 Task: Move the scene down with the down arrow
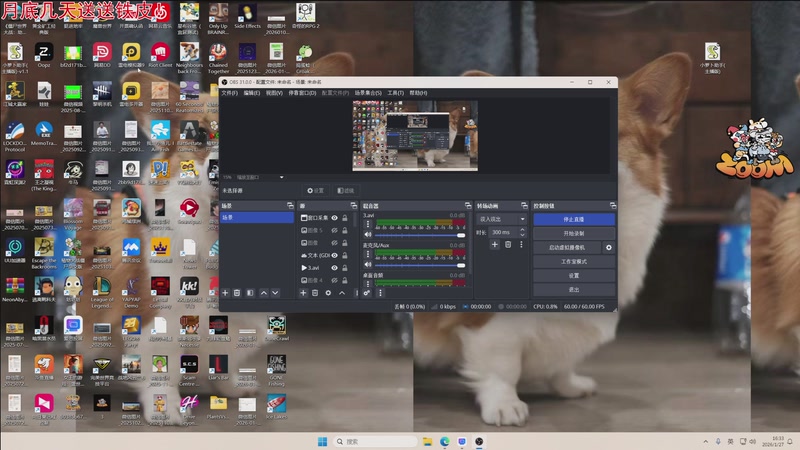pyautogui.click(x=275, y=293)
